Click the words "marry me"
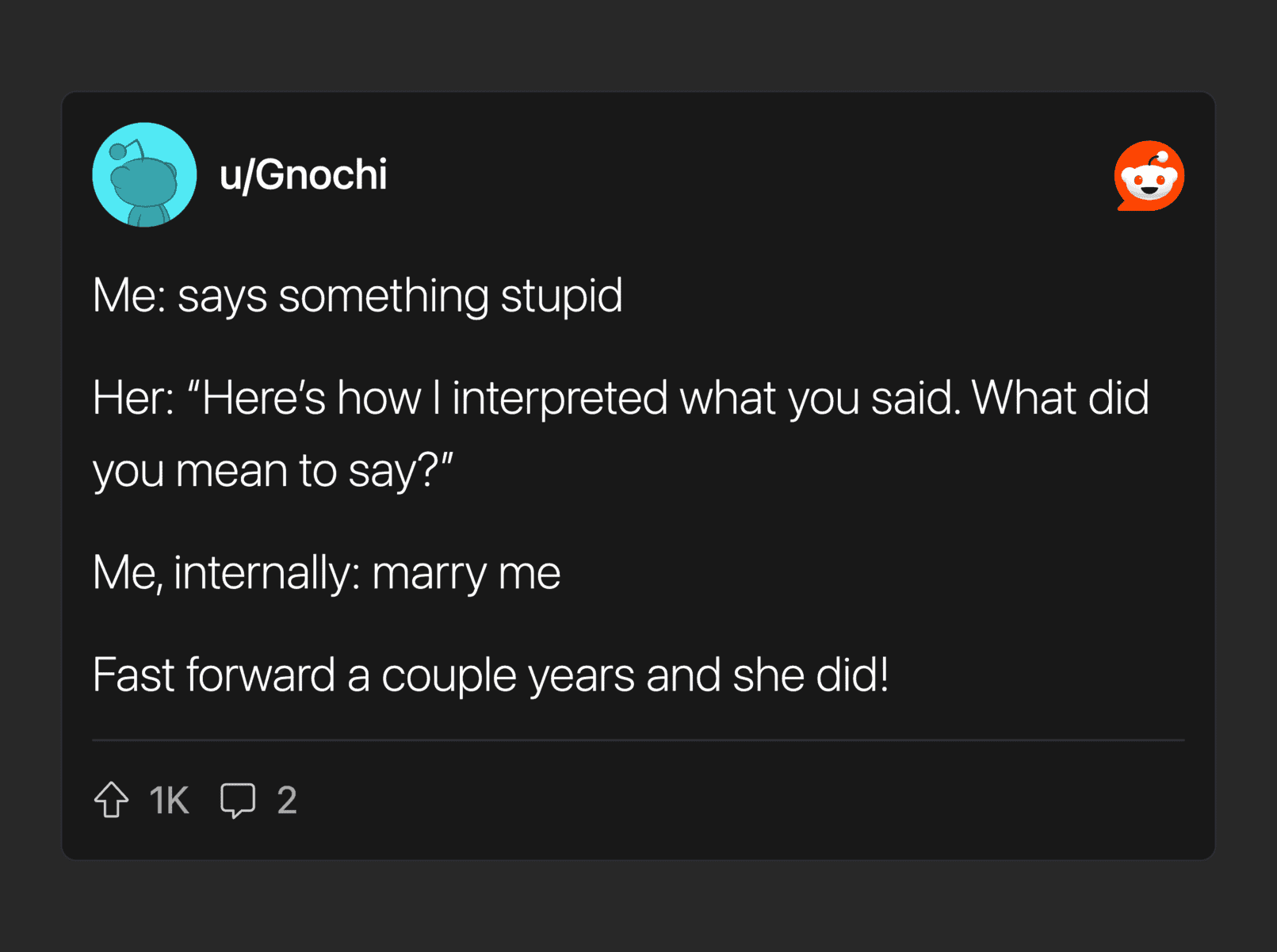Image resolution: width=1277 pixels, height=952 pixels. click(466, 572)
